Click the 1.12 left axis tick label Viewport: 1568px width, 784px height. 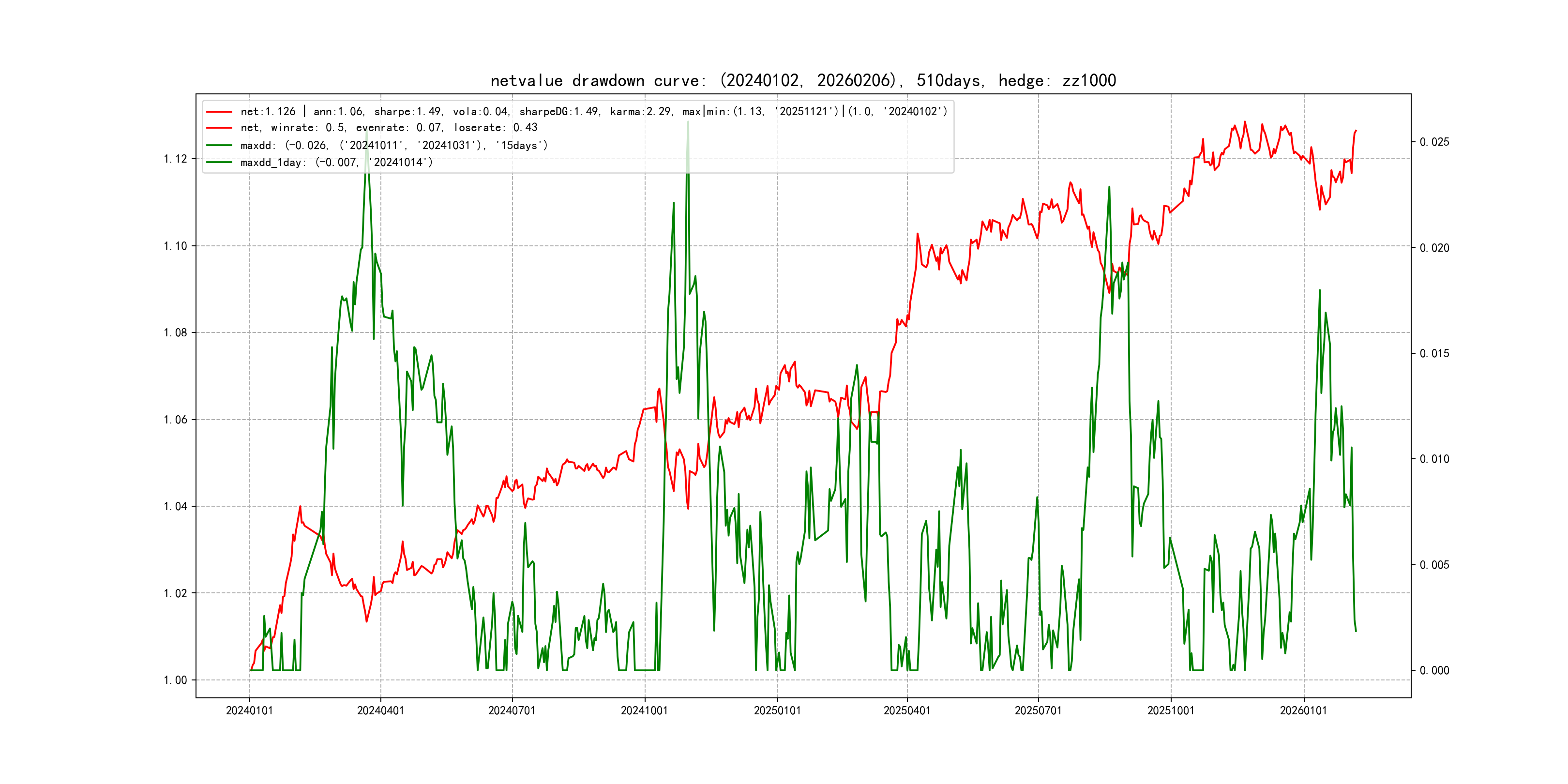tap(175, 160)
